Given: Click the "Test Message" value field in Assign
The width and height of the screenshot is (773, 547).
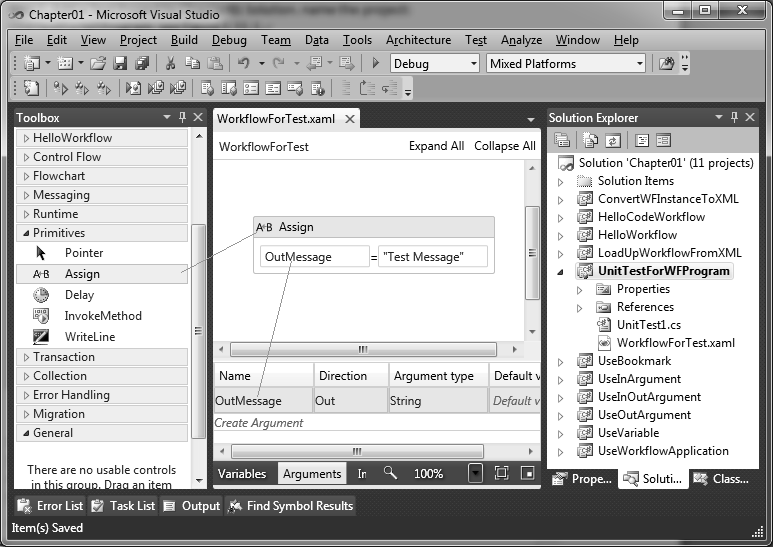Looking at the screenshot, I should click(x=433, y=256).
